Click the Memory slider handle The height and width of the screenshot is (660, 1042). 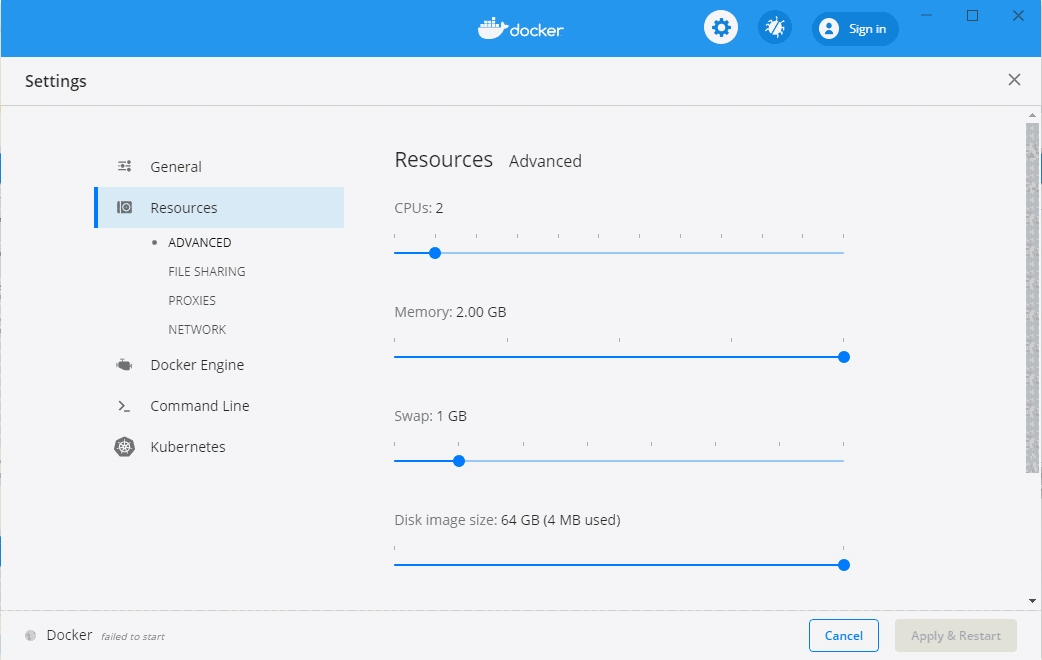843,356
